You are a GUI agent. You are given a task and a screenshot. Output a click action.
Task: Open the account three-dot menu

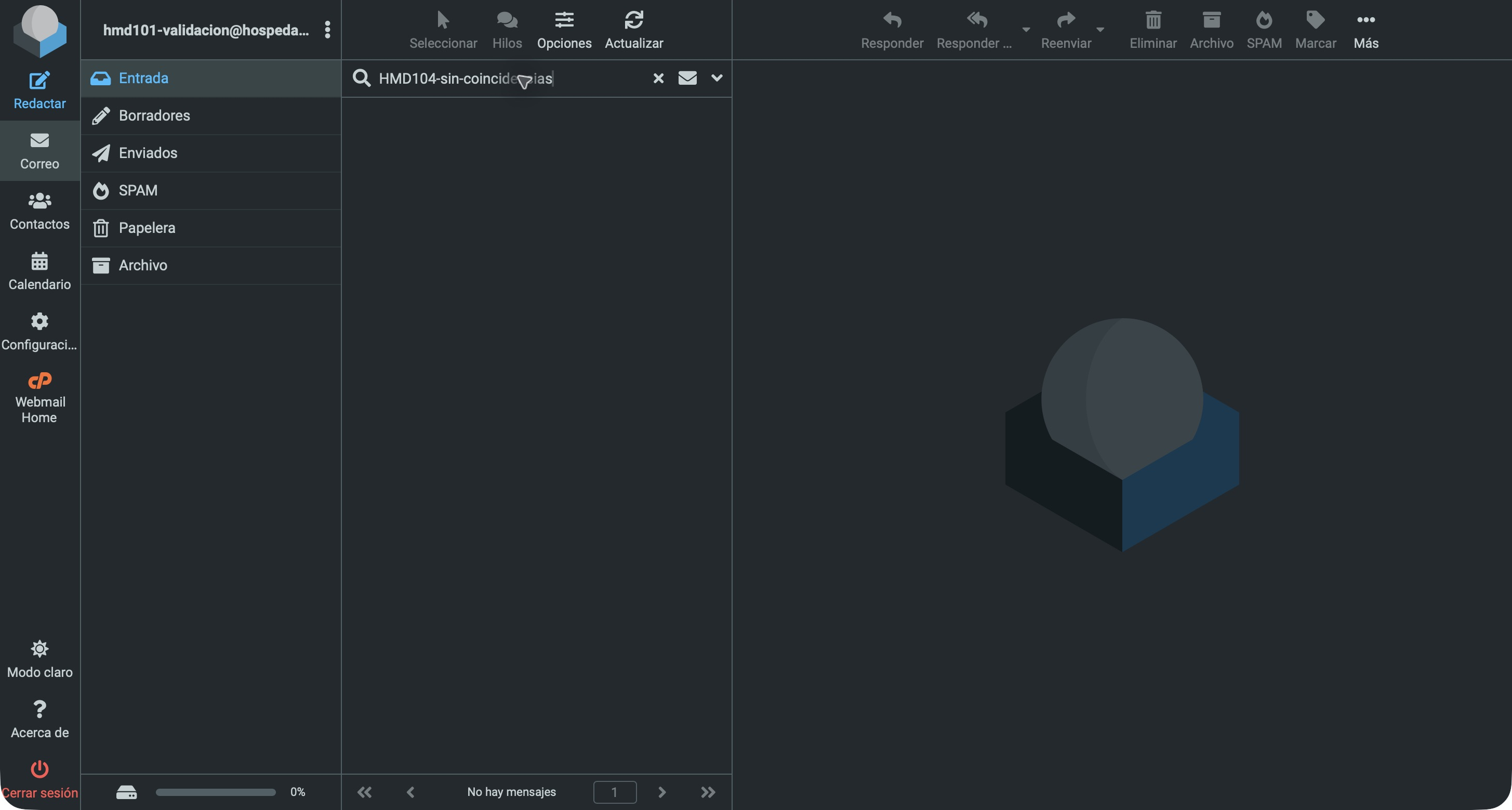point(327,29)
